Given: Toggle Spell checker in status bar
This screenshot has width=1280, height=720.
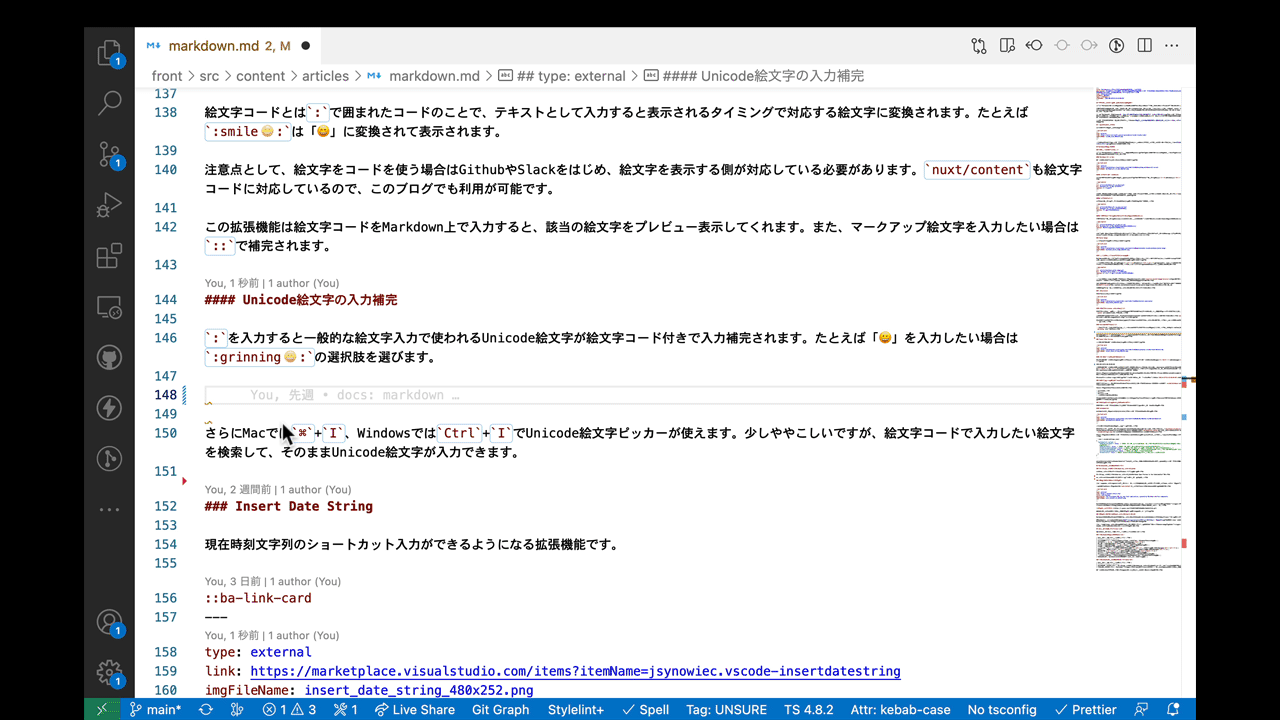Looking at the screenshot, I should tap(645, 709).
